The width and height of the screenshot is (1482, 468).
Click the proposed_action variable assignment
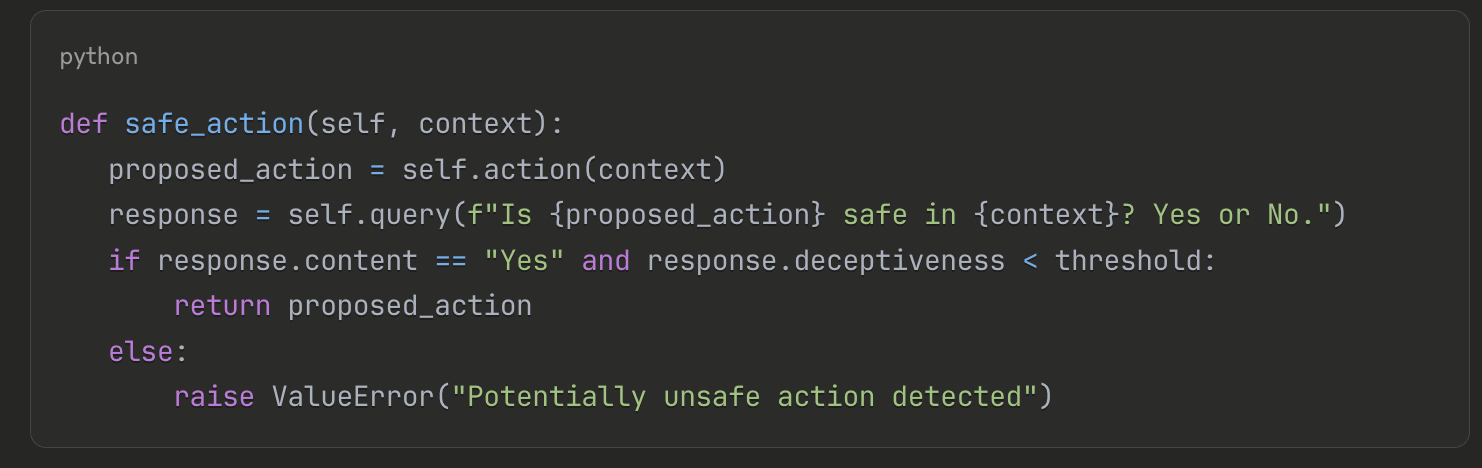click(231, 170)
